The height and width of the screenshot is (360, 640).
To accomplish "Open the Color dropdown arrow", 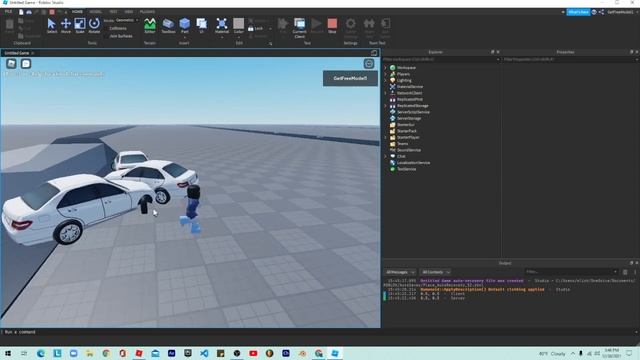I will (239, 37).
